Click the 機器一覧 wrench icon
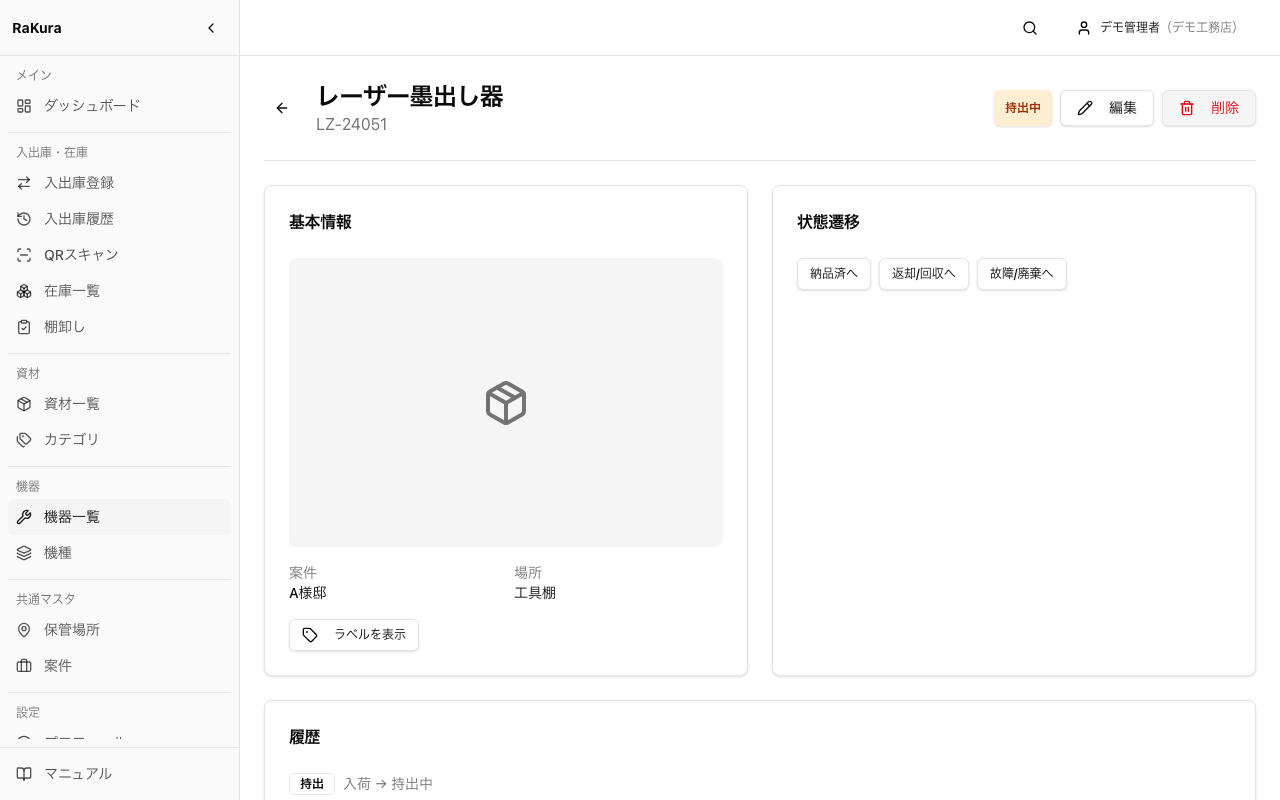The height and width of the screenshot is (800, 1280). point(24,517)
